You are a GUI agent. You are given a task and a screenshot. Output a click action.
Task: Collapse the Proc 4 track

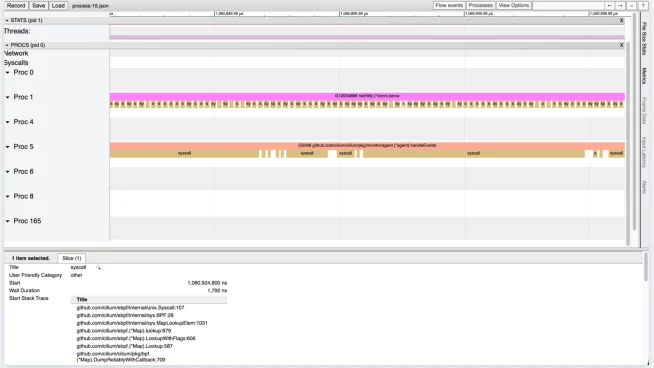pos(8,122)
